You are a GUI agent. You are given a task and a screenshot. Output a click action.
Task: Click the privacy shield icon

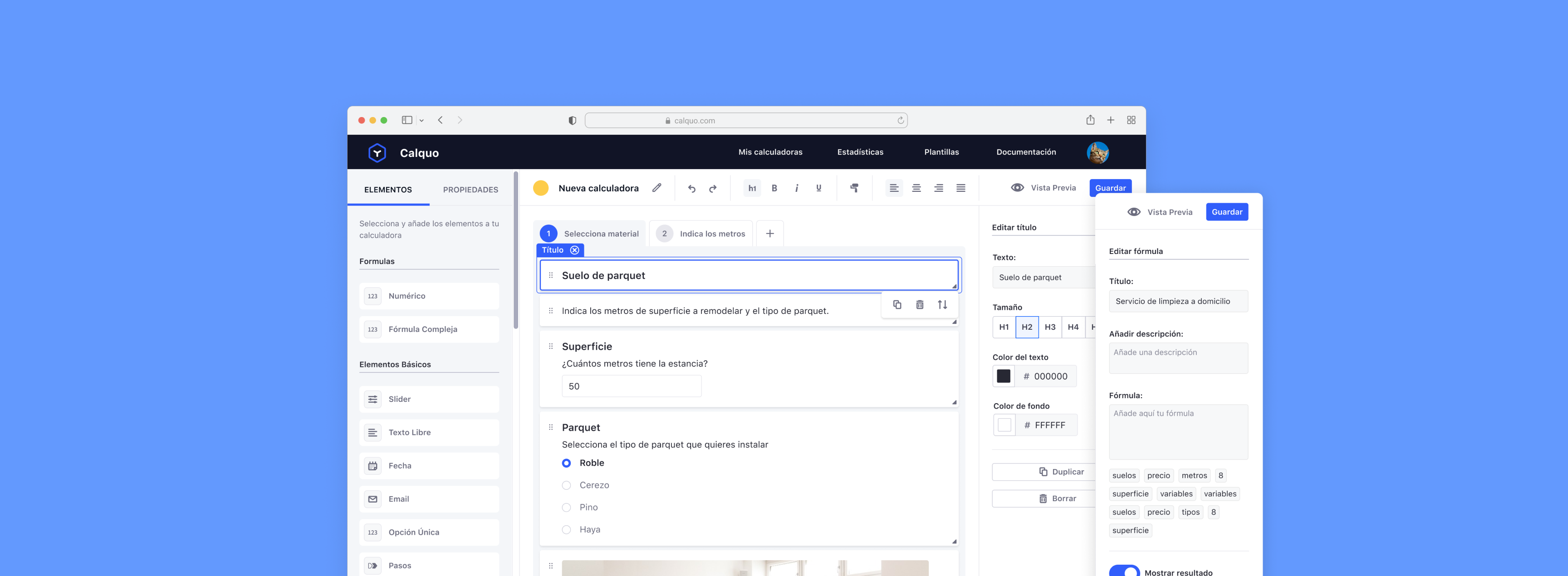click(x=572, y=121)
